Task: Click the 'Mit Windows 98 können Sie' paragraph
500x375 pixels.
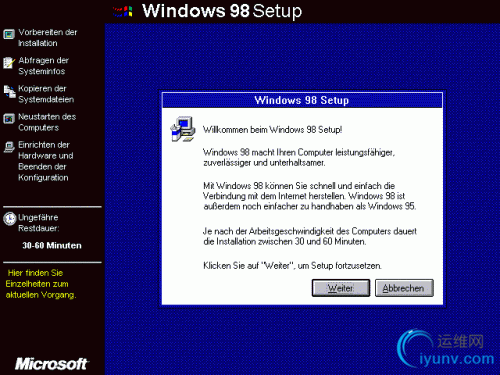Action: [310, 196]
